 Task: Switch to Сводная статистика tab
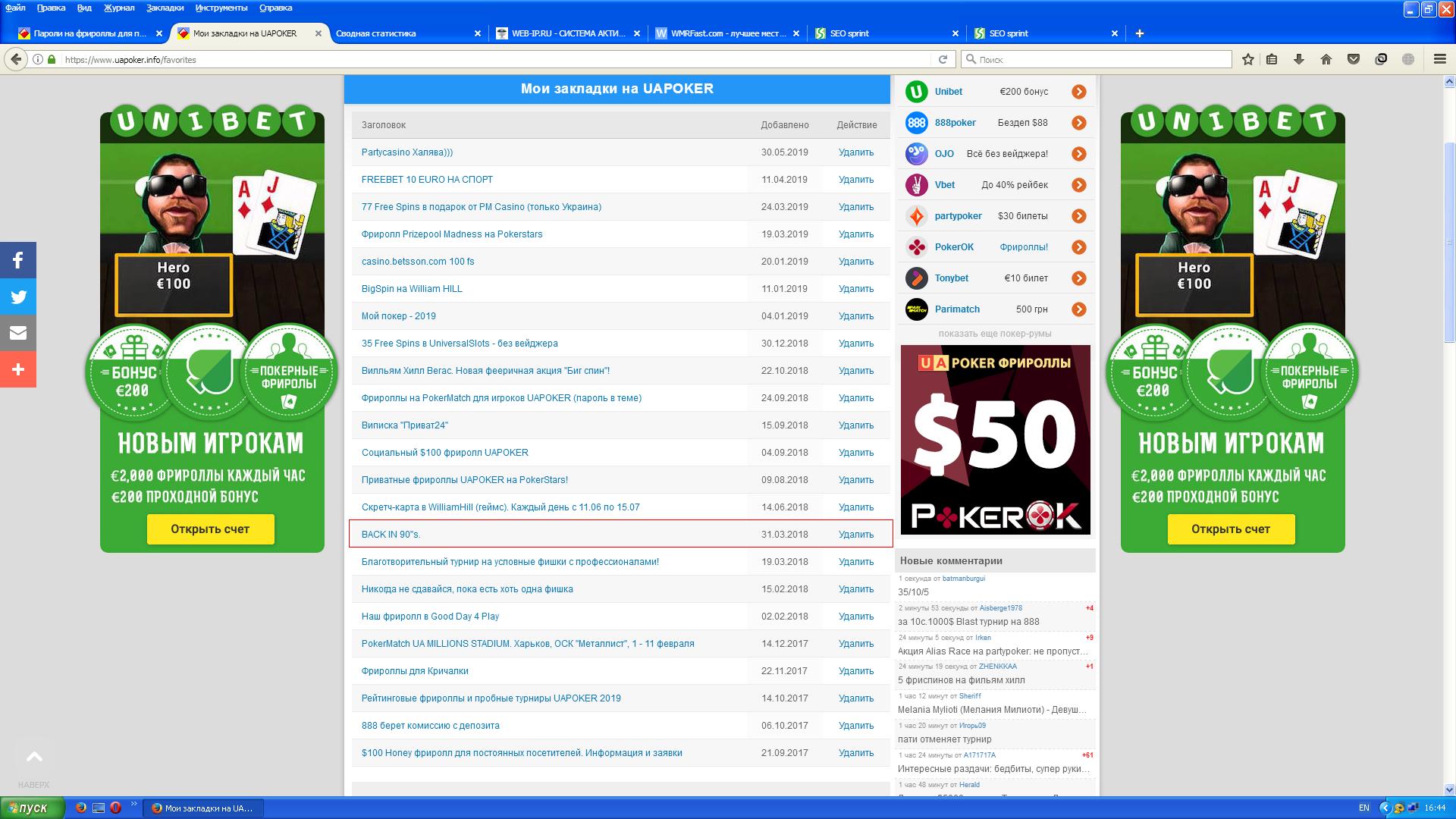coord(409,33)
